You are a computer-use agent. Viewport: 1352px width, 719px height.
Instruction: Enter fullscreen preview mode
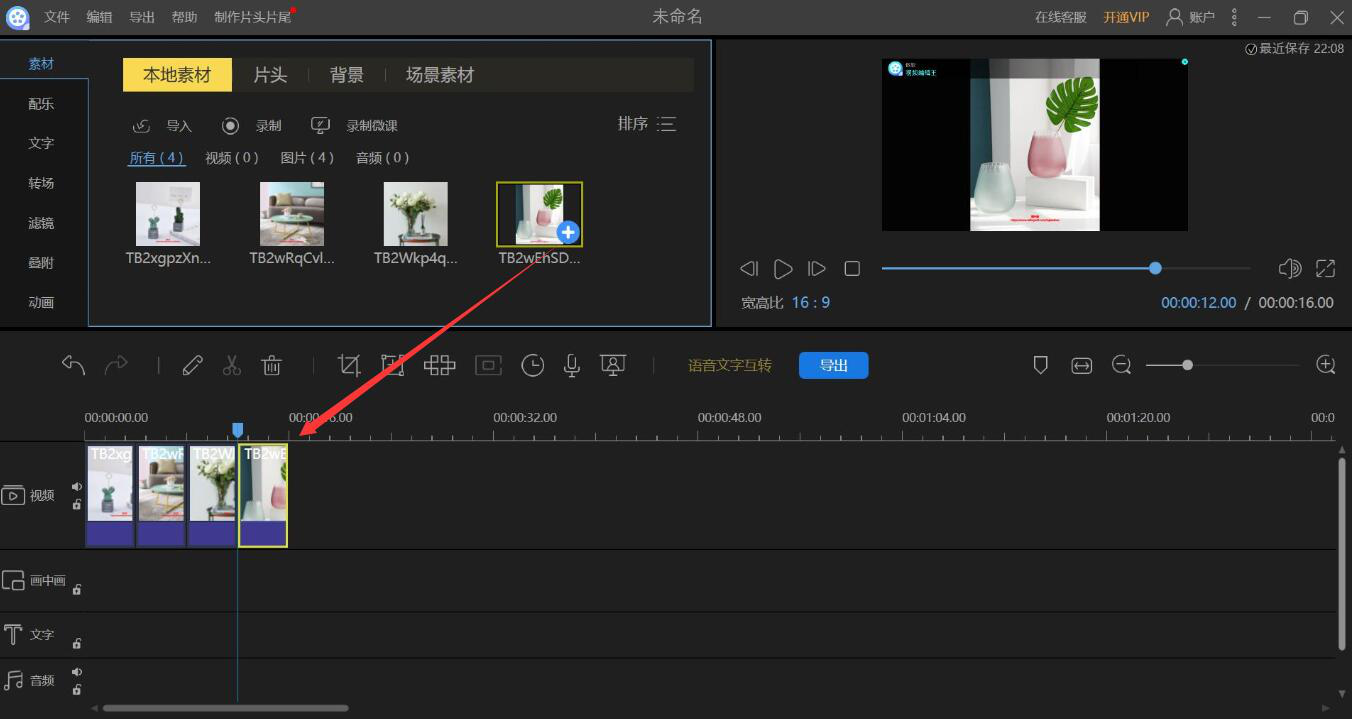[1326, 268]
